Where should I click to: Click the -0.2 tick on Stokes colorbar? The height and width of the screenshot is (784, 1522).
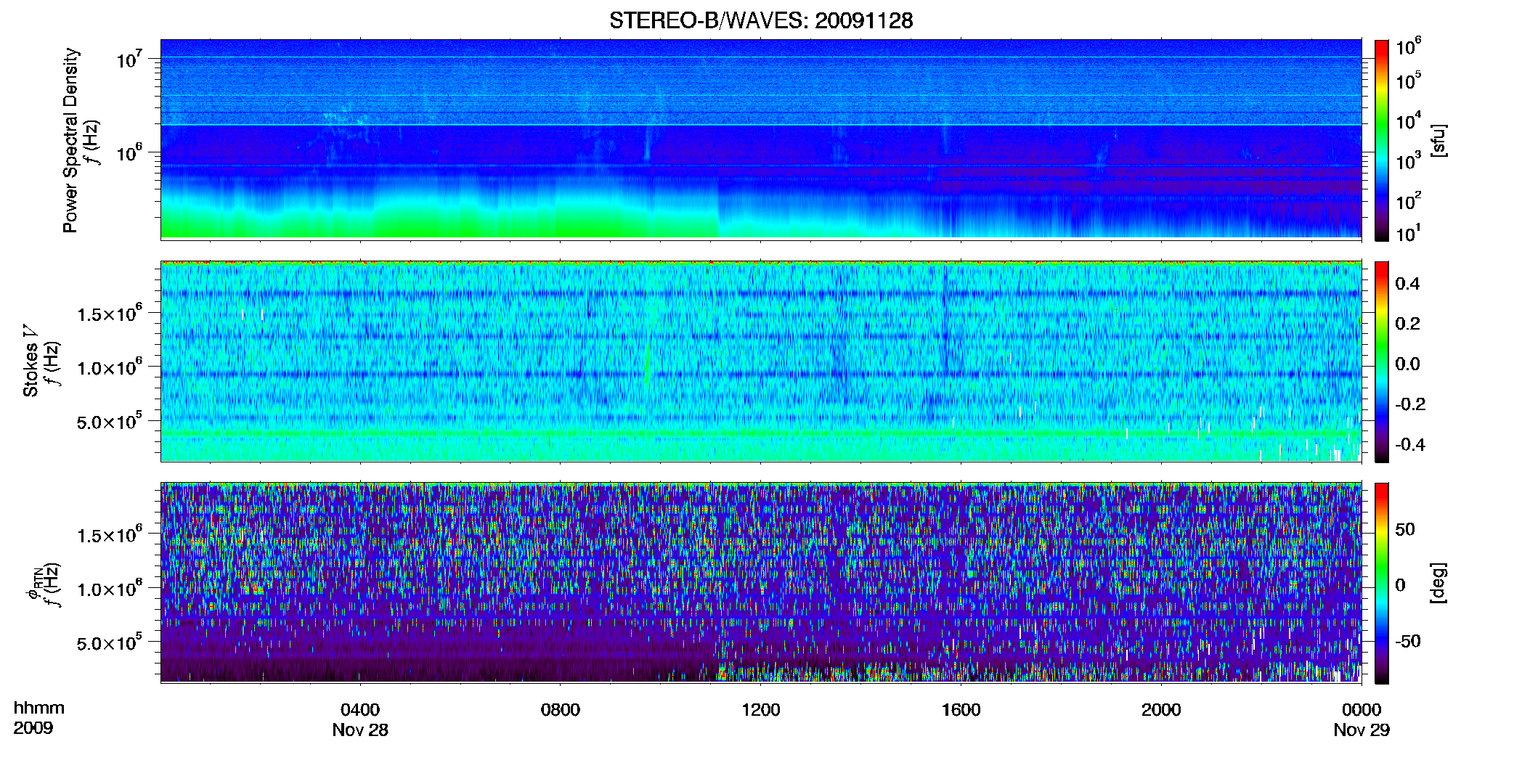(1410, 404)
